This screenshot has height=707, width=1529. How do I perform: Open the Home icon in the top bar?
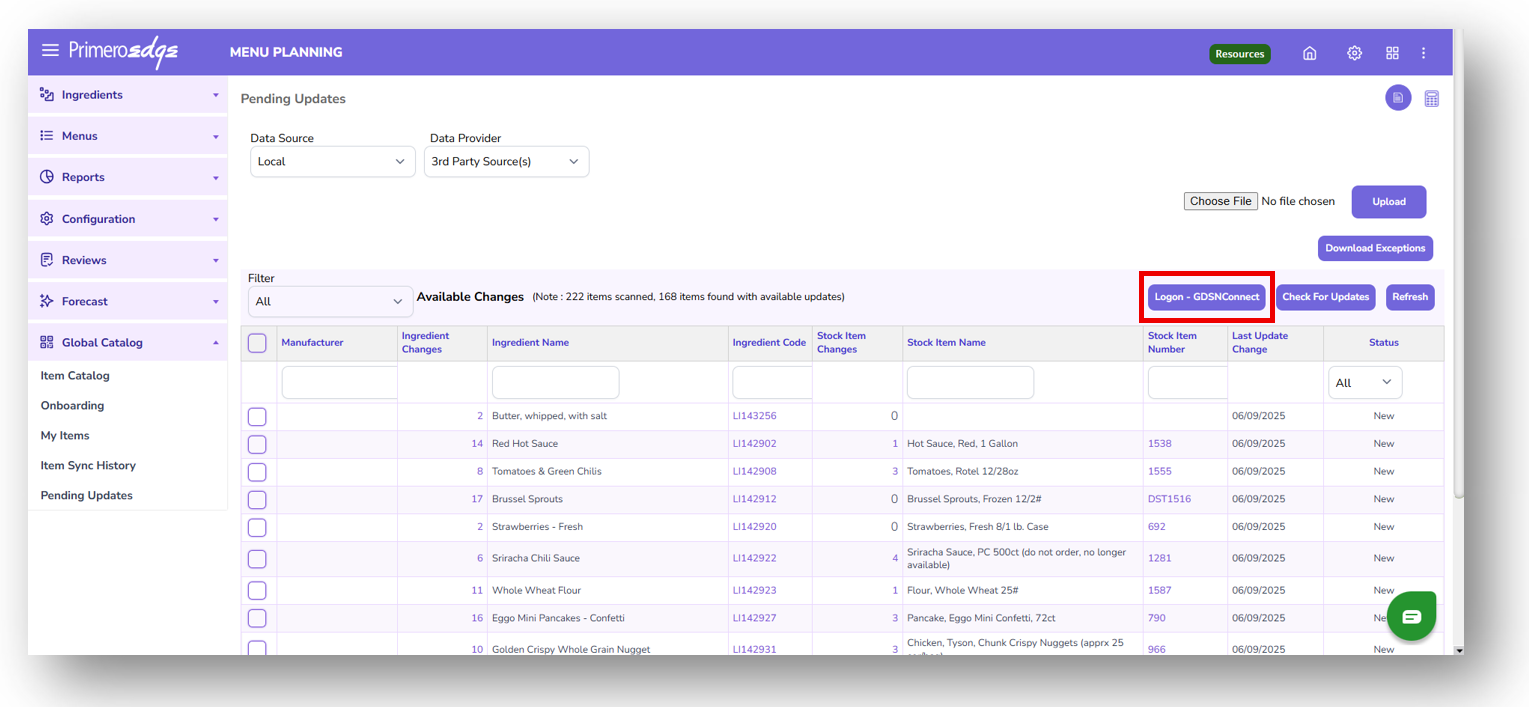[x=1309, y=52]
